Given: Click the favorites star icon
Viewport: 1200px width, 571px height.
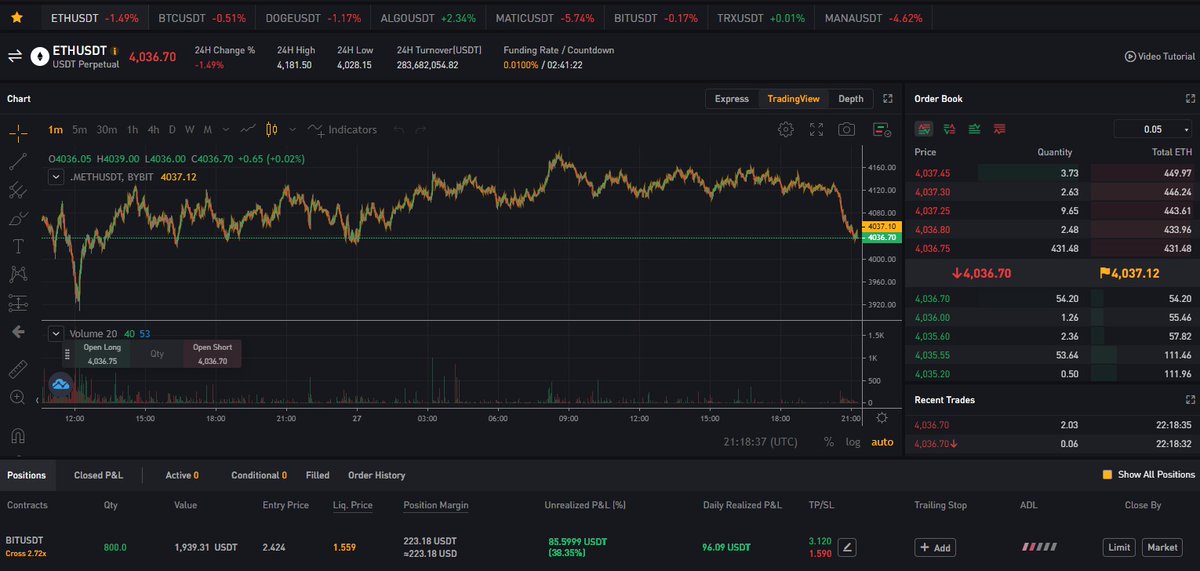Looking at the screenshot, I should 17,18.
